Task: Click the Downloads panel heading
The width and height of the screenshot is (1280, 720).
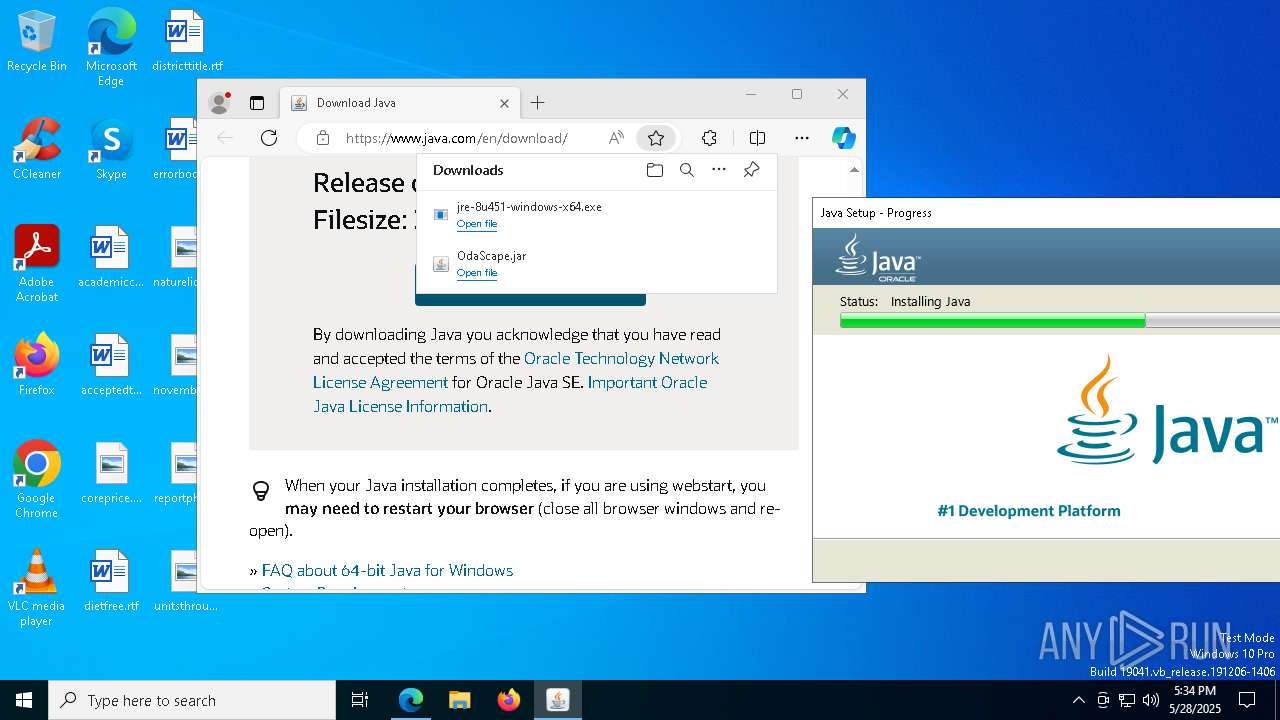Action: [x=468, y=170]
